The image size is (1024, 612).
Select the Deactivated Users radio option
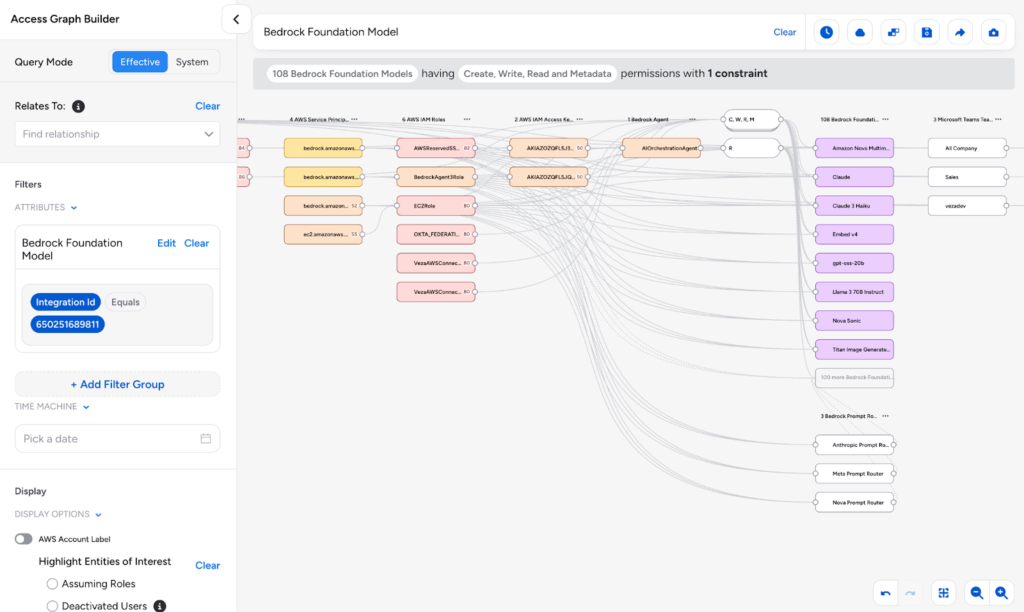pos(53,606)
